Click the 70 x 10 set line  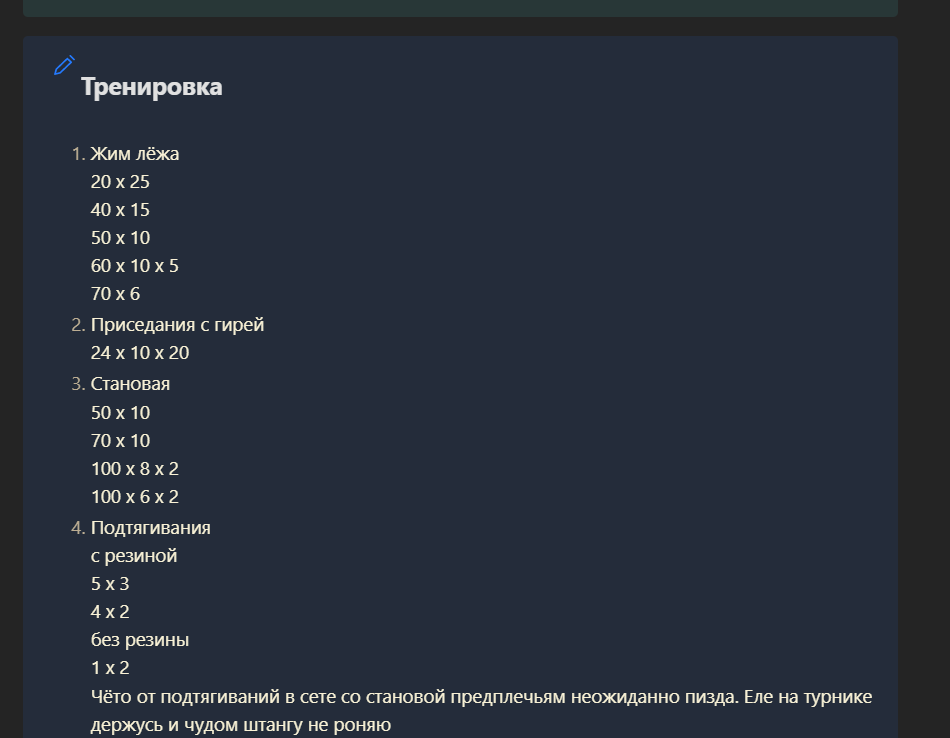coord(120,441)
